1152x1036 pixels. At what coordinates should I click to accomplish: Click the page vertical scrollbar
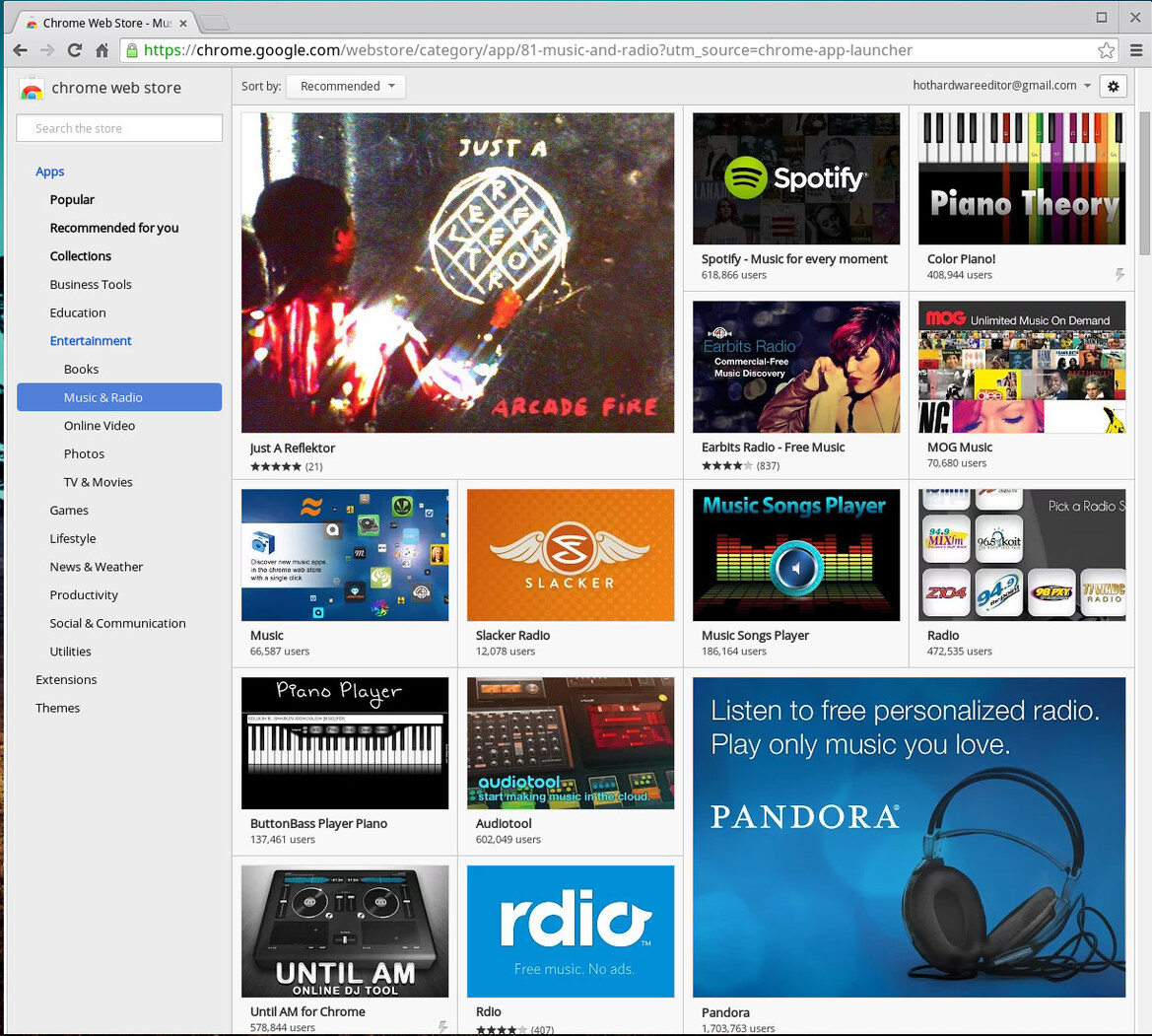click(1145, 183)
